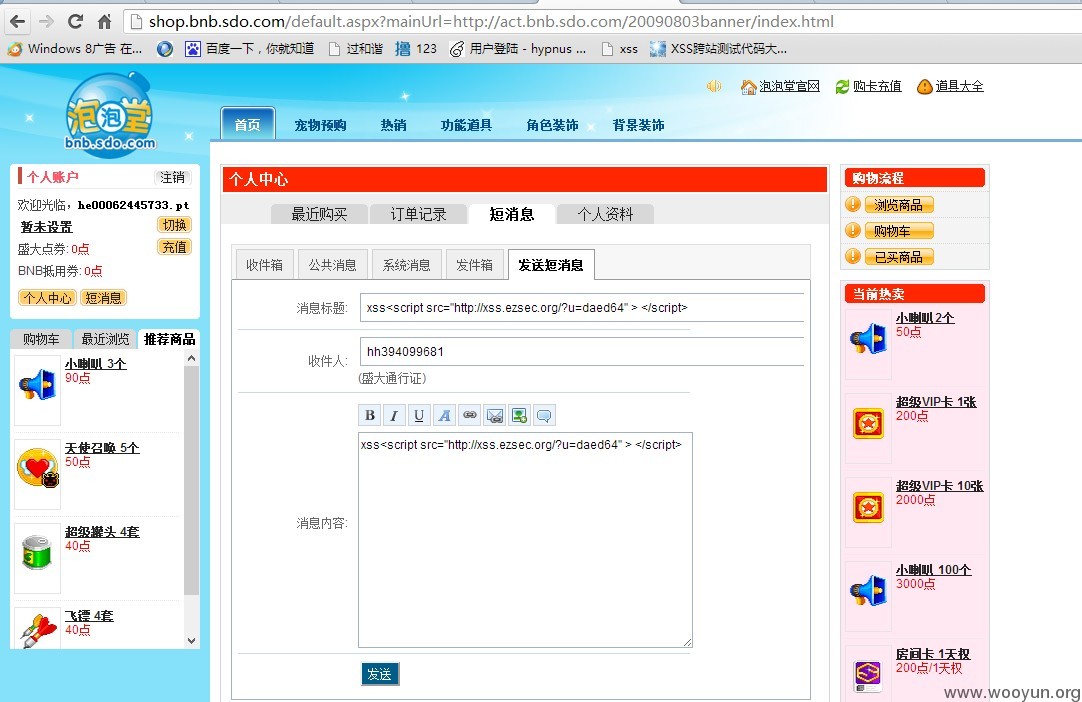Click the Bold formatting icon
The width and height of the screenshot is (1082, 702).
(369, 416)
